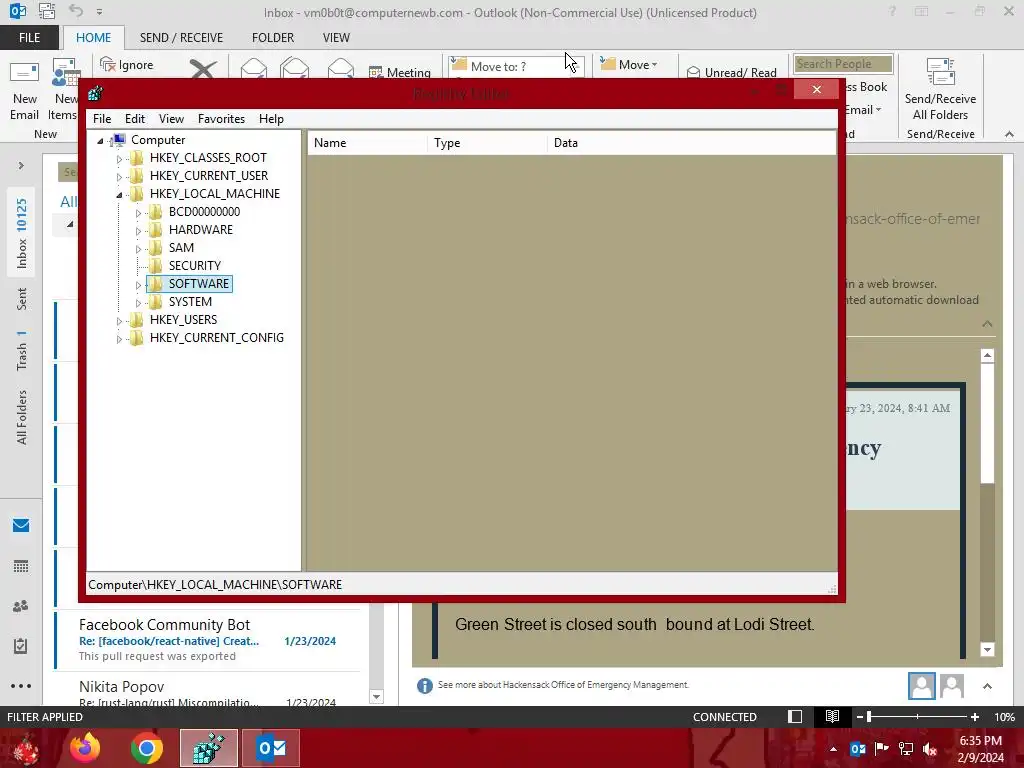The height and width of the screenshot is (768, 1024).
Task: Click Ignore button in Outlook ribbon
Action: (x=127, y=65)
